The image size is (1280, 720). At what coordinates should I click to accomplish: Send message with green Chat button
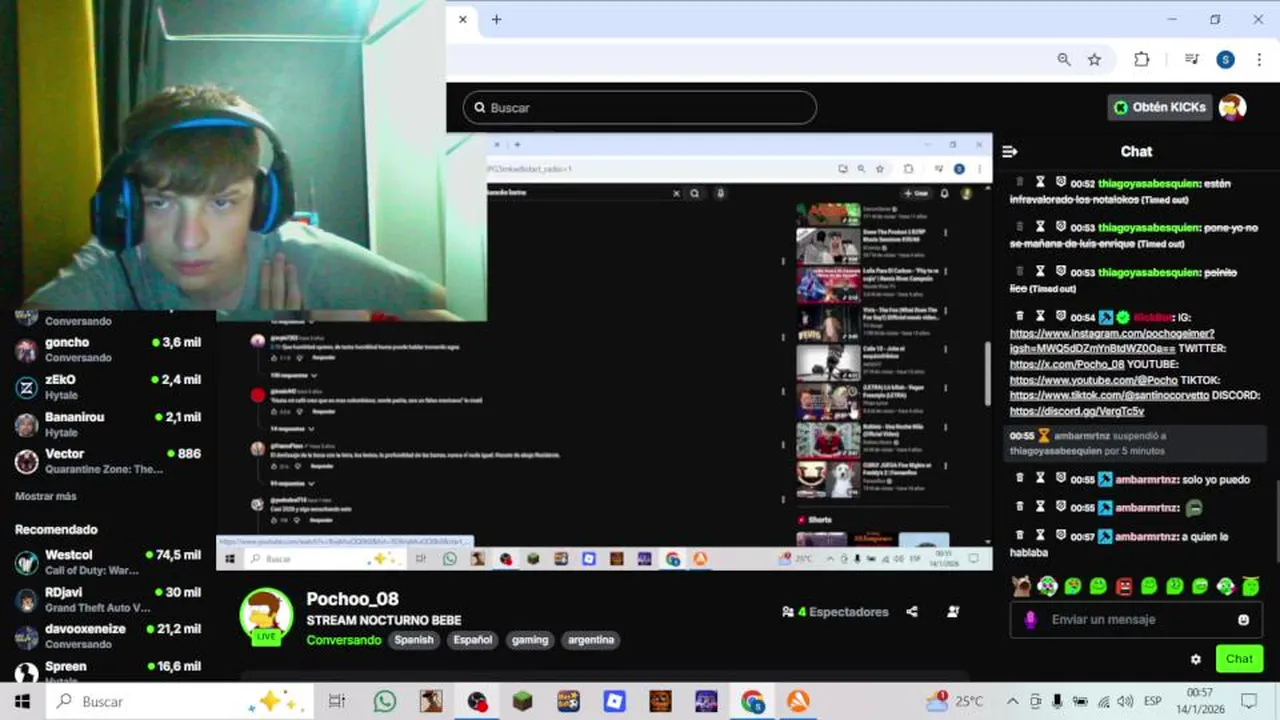point(1239,659)
